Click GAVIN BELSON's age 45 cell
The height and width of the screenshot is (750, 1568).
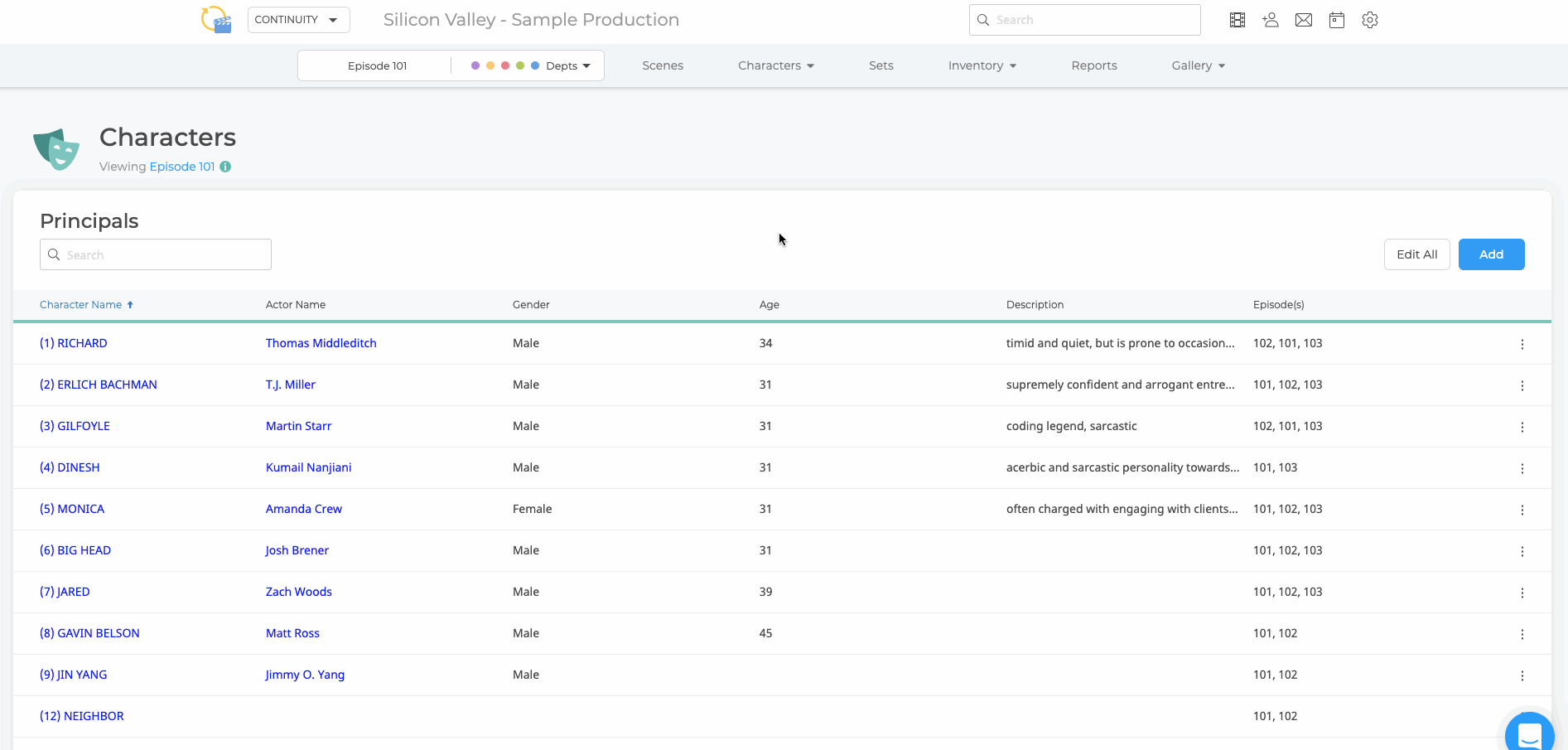click(x=766, y=633)
